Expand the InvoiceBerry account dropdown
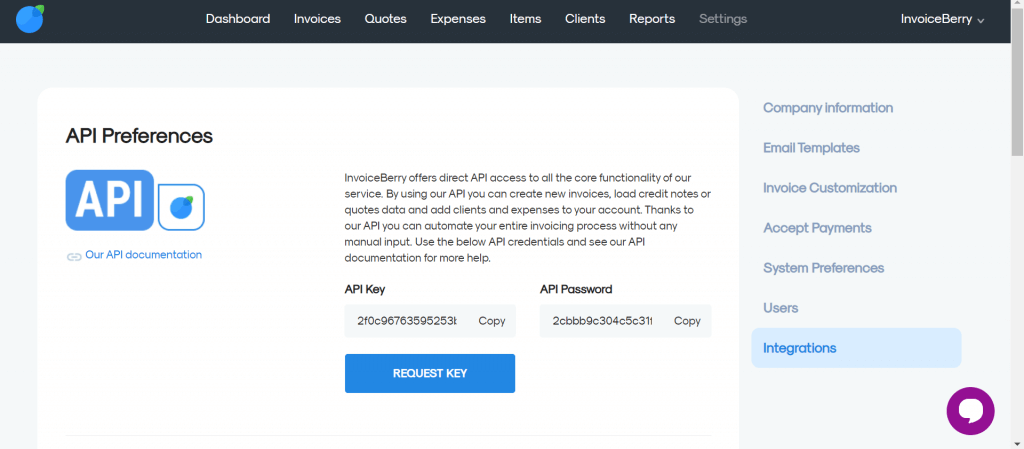 [x=942, y=19]
